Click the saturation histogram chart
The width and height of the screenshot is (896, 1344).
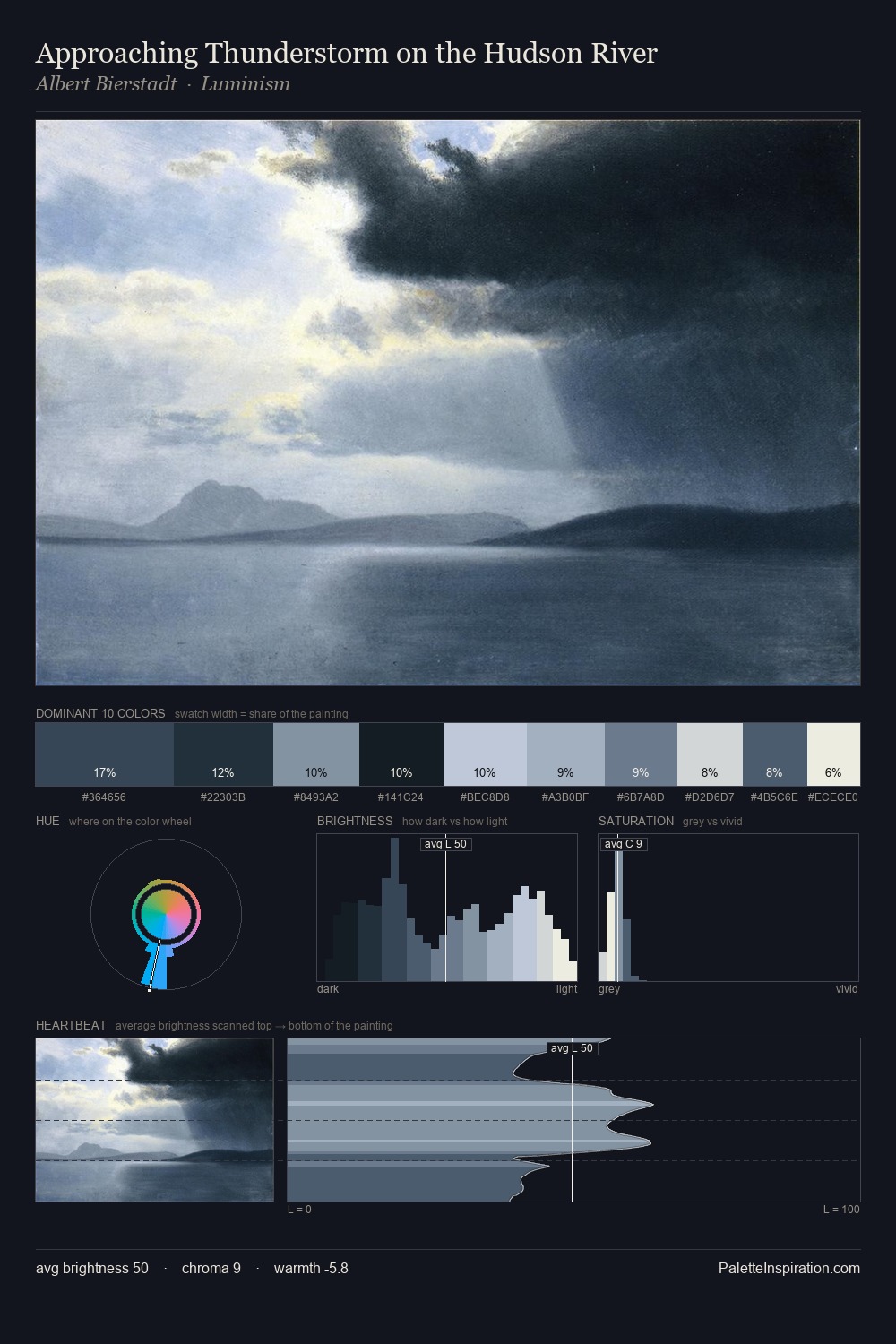pyautogui.click(x=728, y=908)
